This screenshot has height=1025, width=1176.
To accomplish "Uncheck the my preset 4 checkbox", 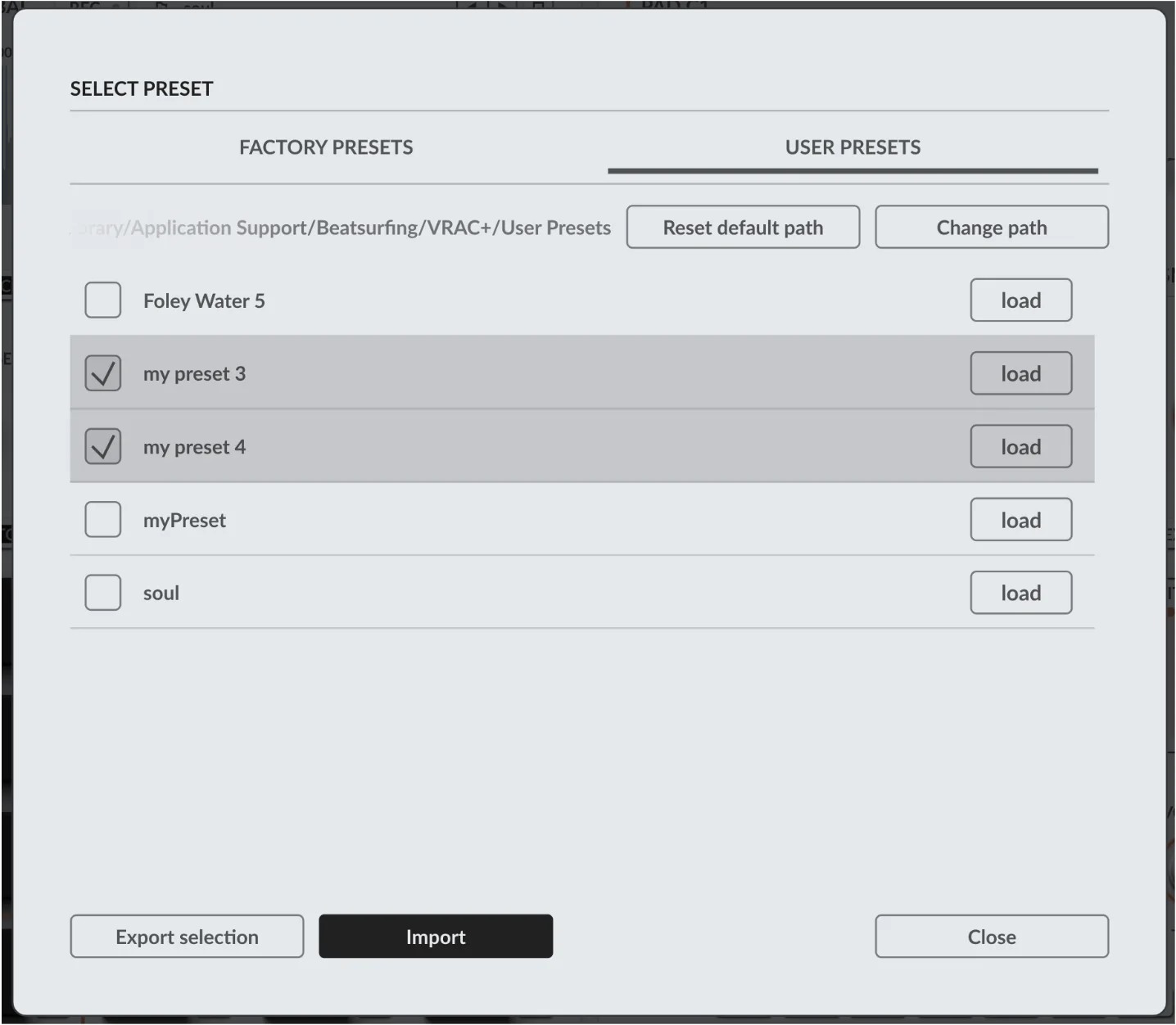I will pyautogui.click(x=103, y=447).
